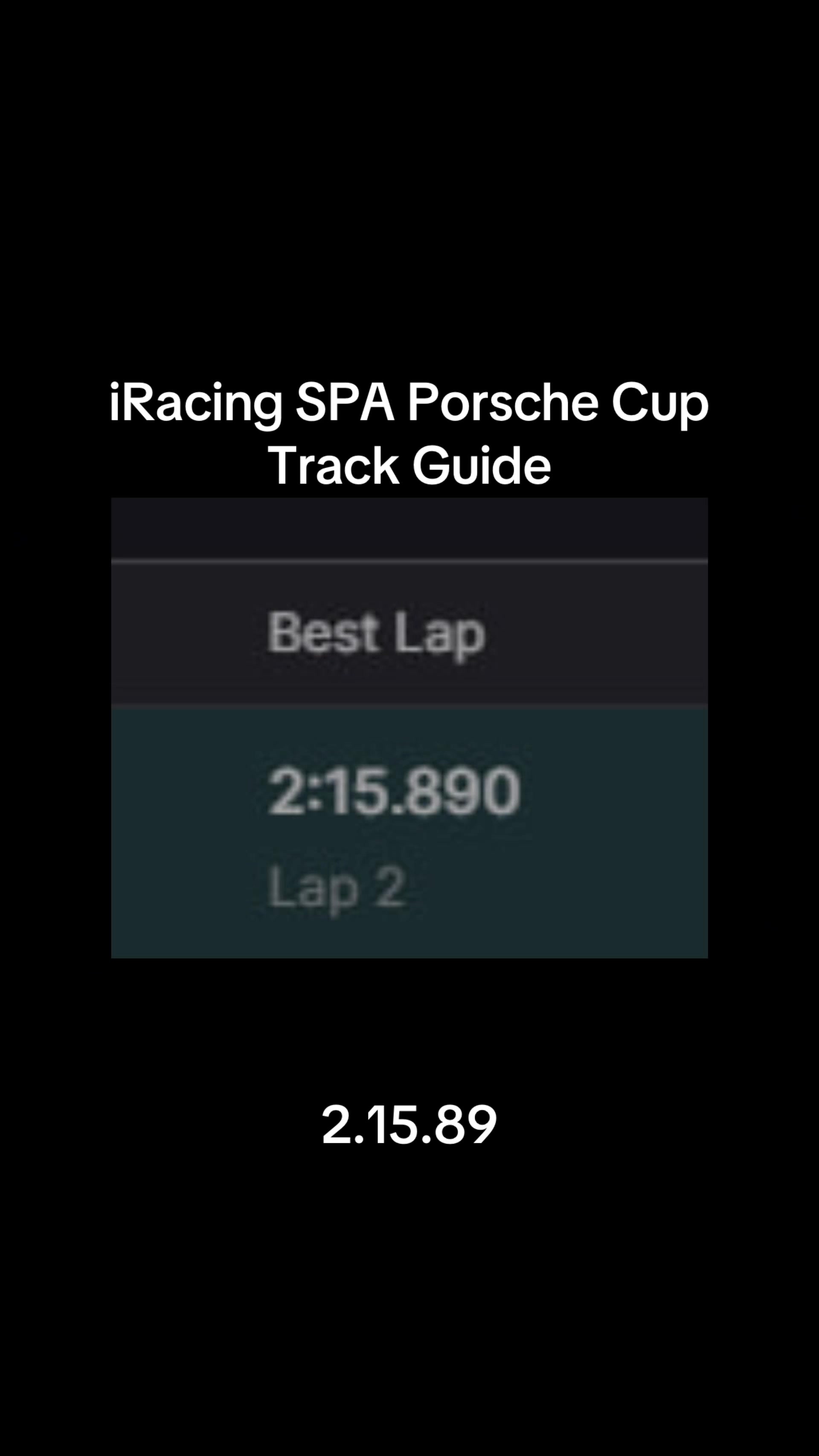
Task: Select the teal highlighted best lap row
Action: click(x=409, y=833)
